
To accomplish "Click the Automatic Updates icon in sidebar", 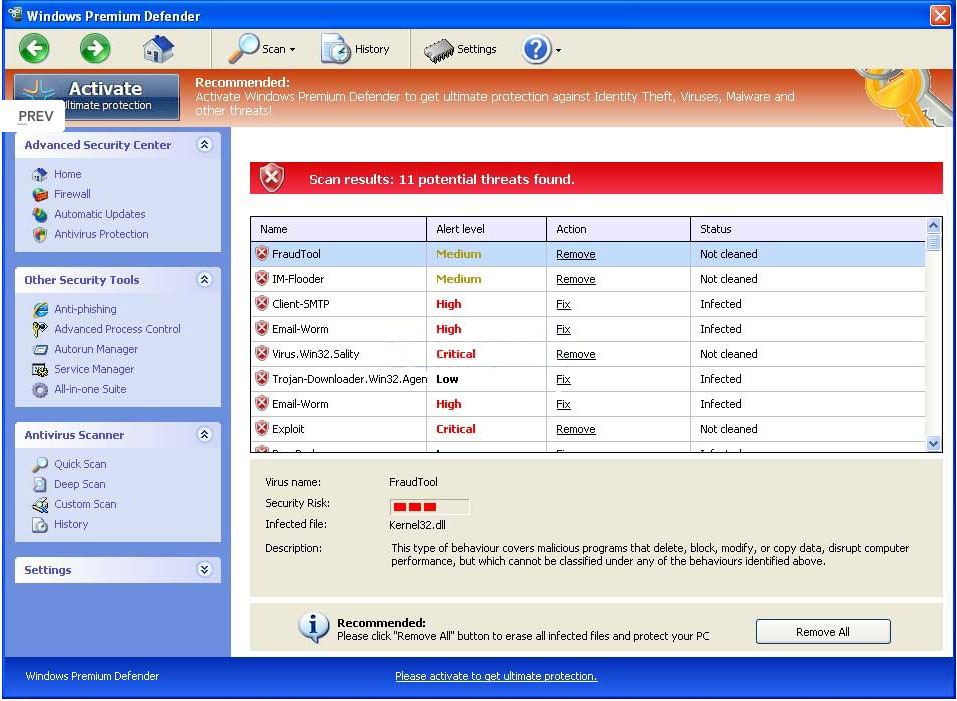I will [x=40, y=215].
